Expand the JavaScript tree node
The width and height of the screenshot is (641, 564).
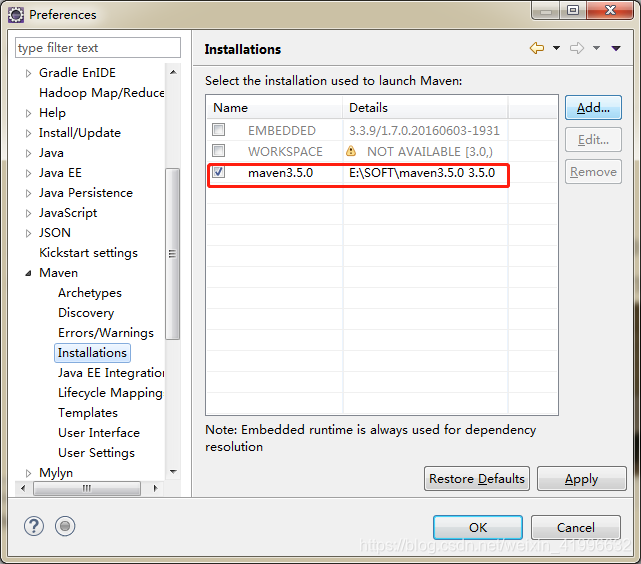point(28,213)
